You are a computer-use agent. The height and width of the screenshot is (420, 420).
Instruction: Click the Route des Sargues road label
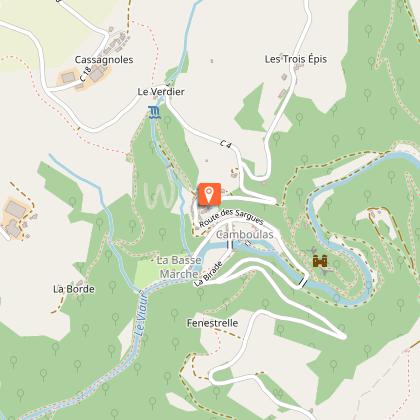(x=231, y=217)
